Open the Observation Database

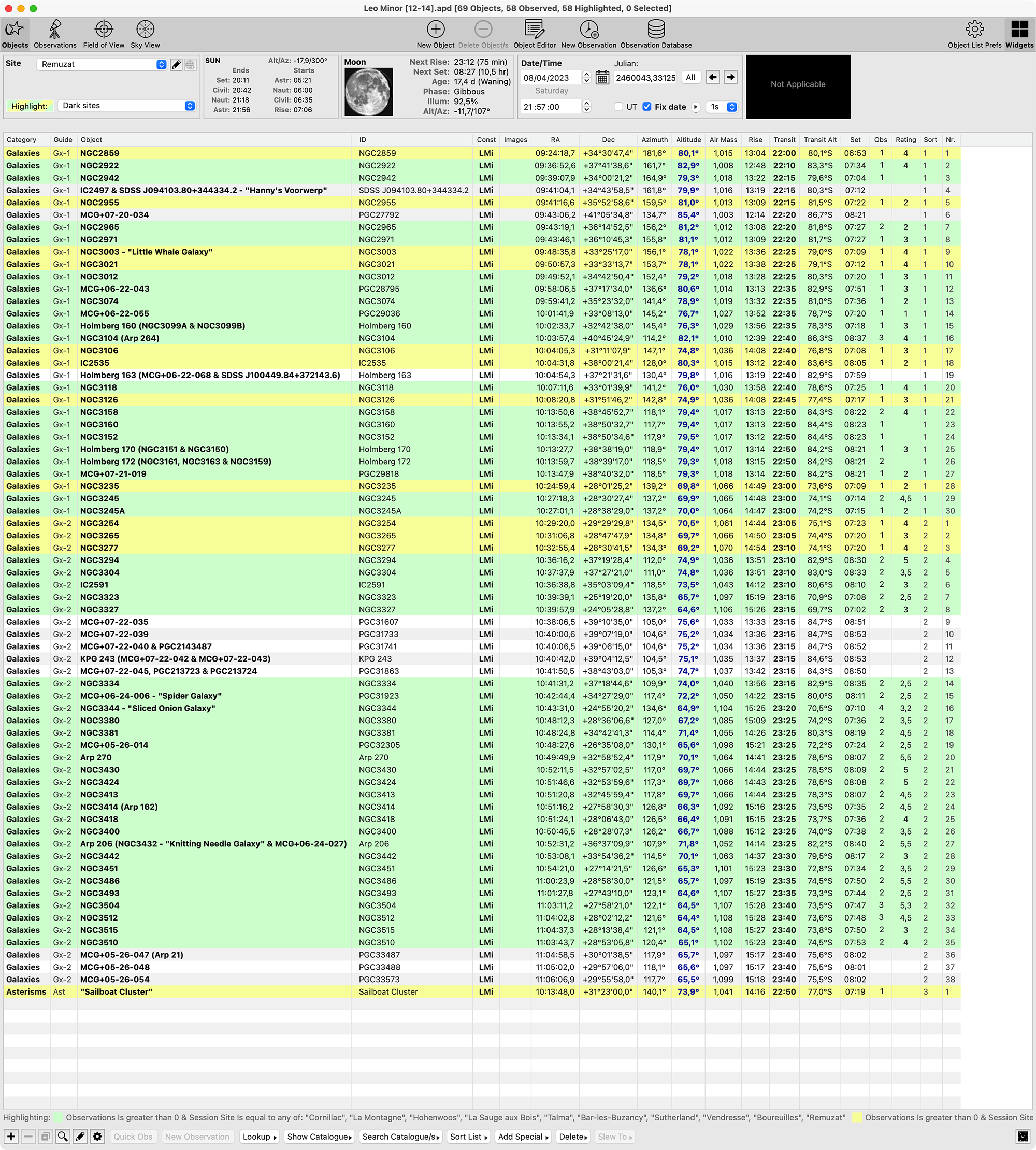coord(656,34)
